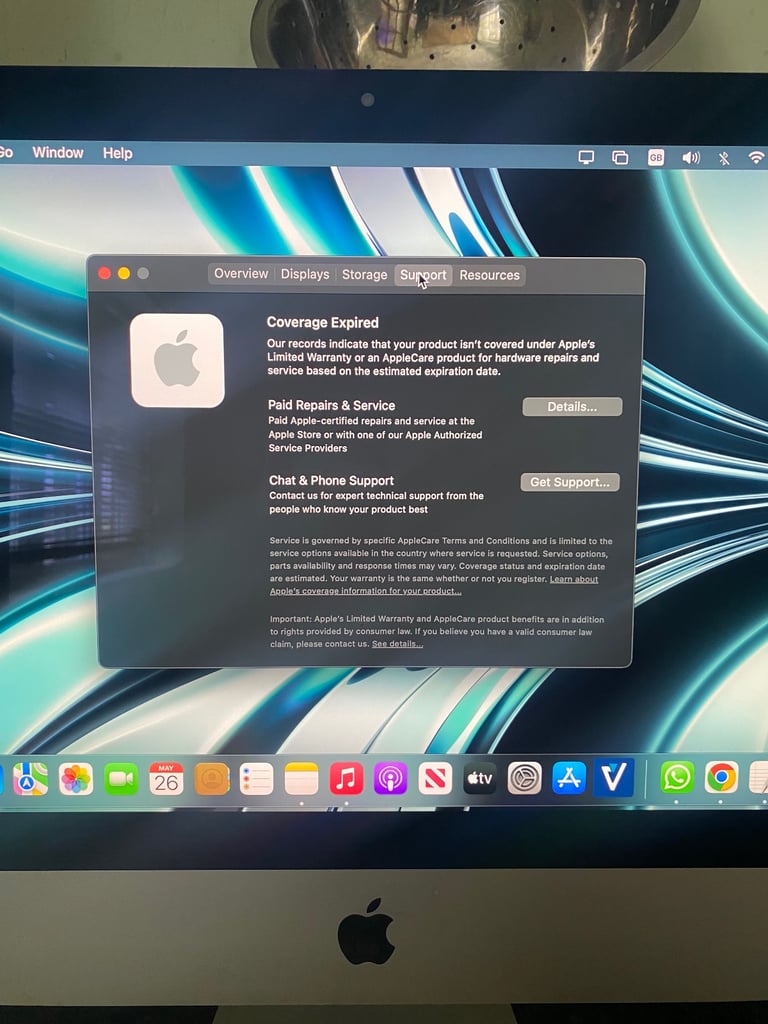Launch WhatsApp from the dock

tap(677, 777)
